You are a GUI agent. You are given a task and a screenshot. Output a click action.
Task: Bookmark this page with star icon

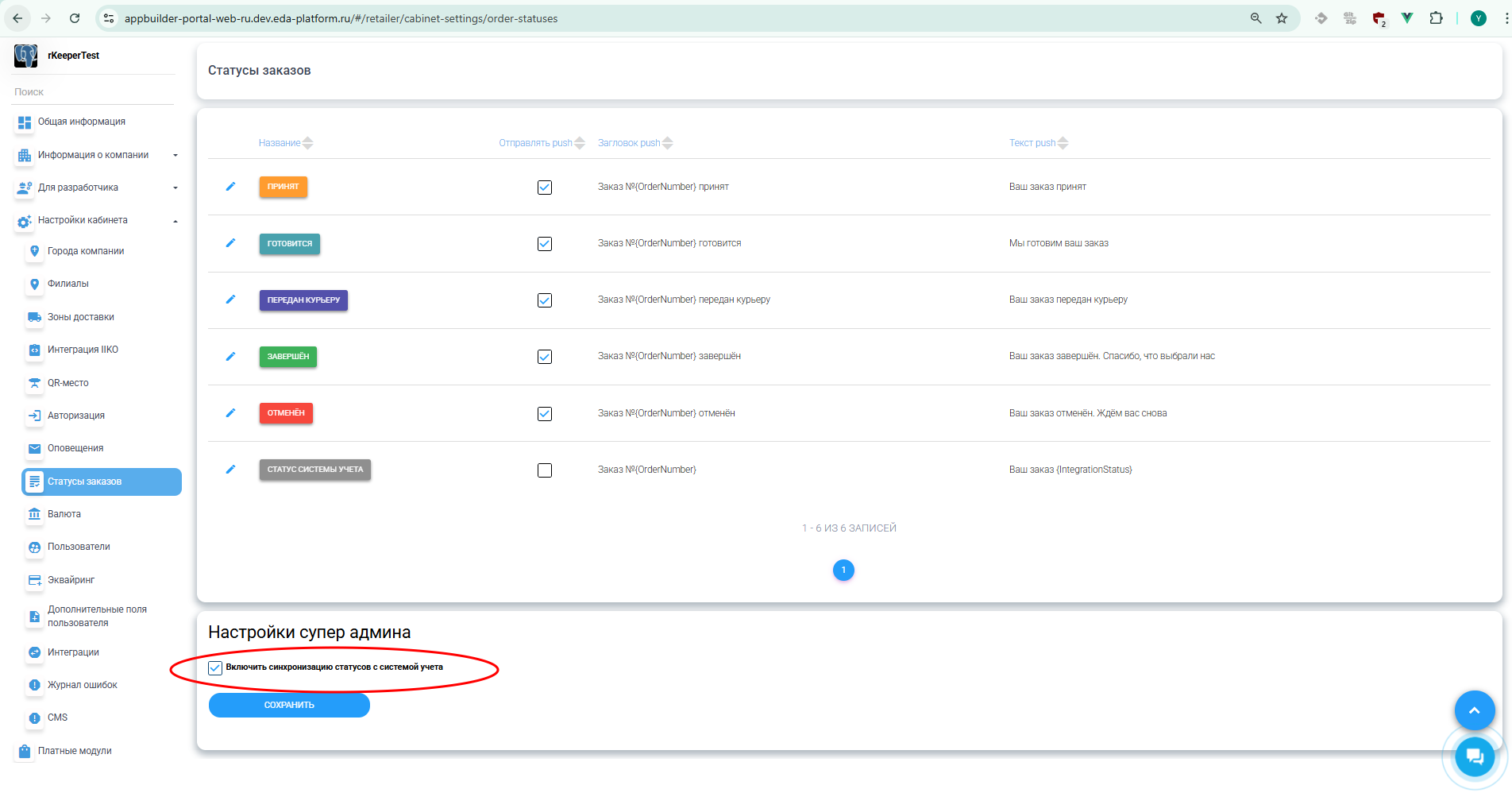click(x=1282, y=18)
